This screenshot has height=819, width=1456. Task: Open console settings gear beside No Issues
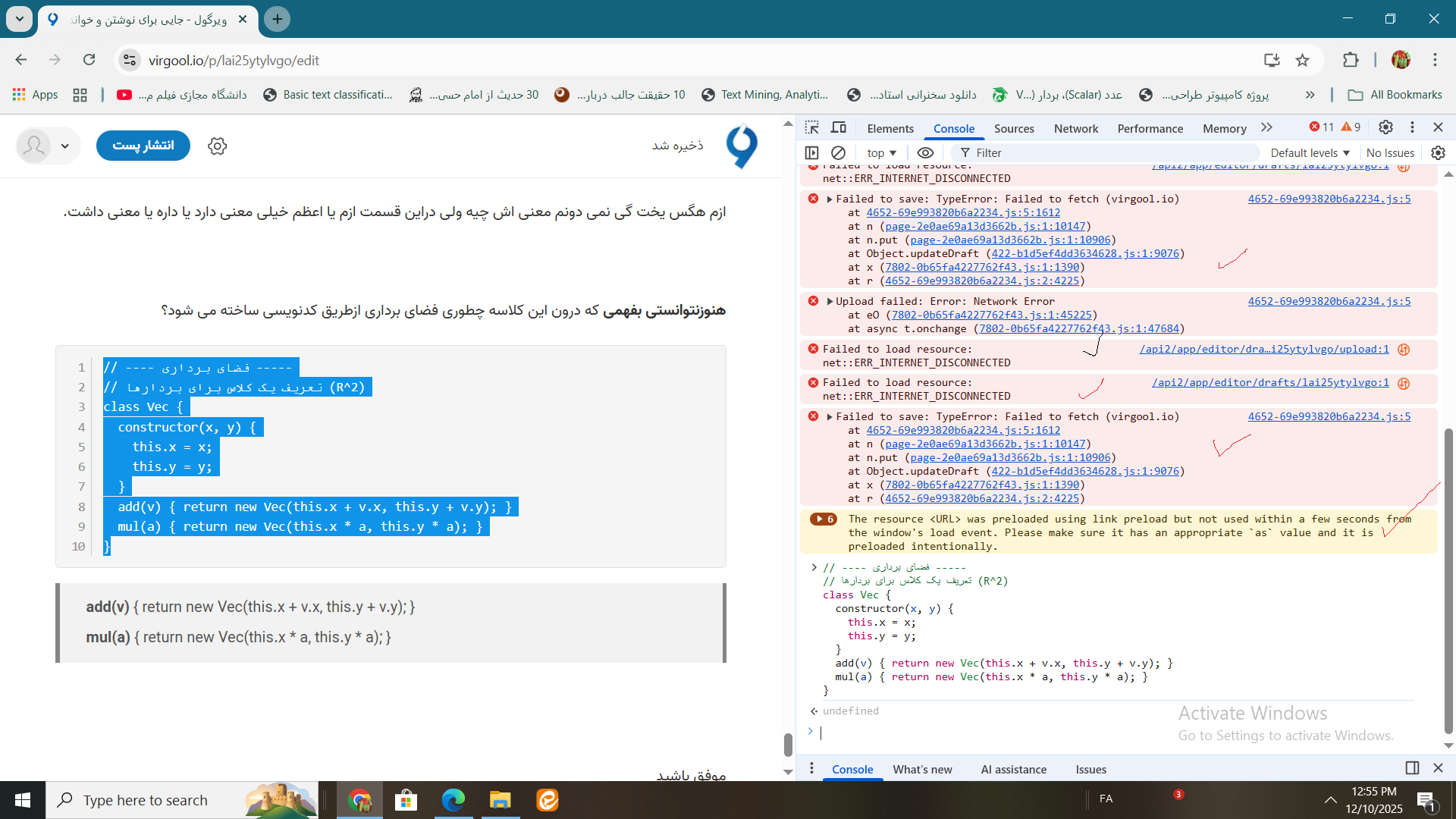[1438, 152]
